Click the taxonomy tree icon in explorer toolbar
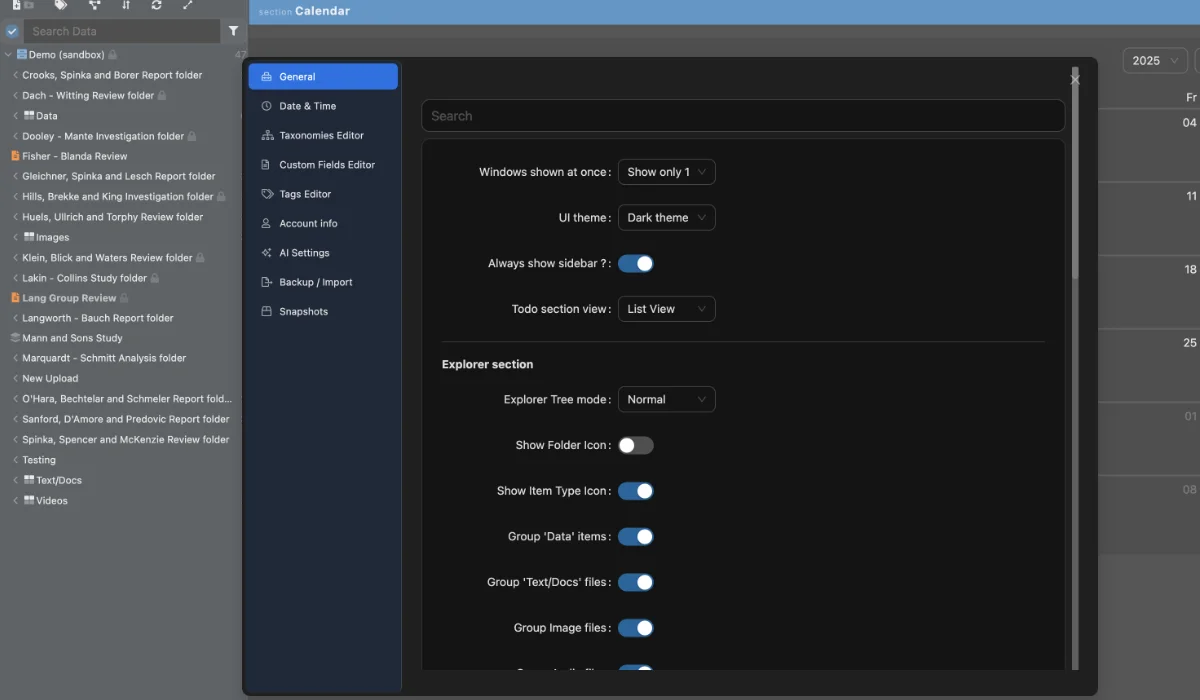 (95, 5)
